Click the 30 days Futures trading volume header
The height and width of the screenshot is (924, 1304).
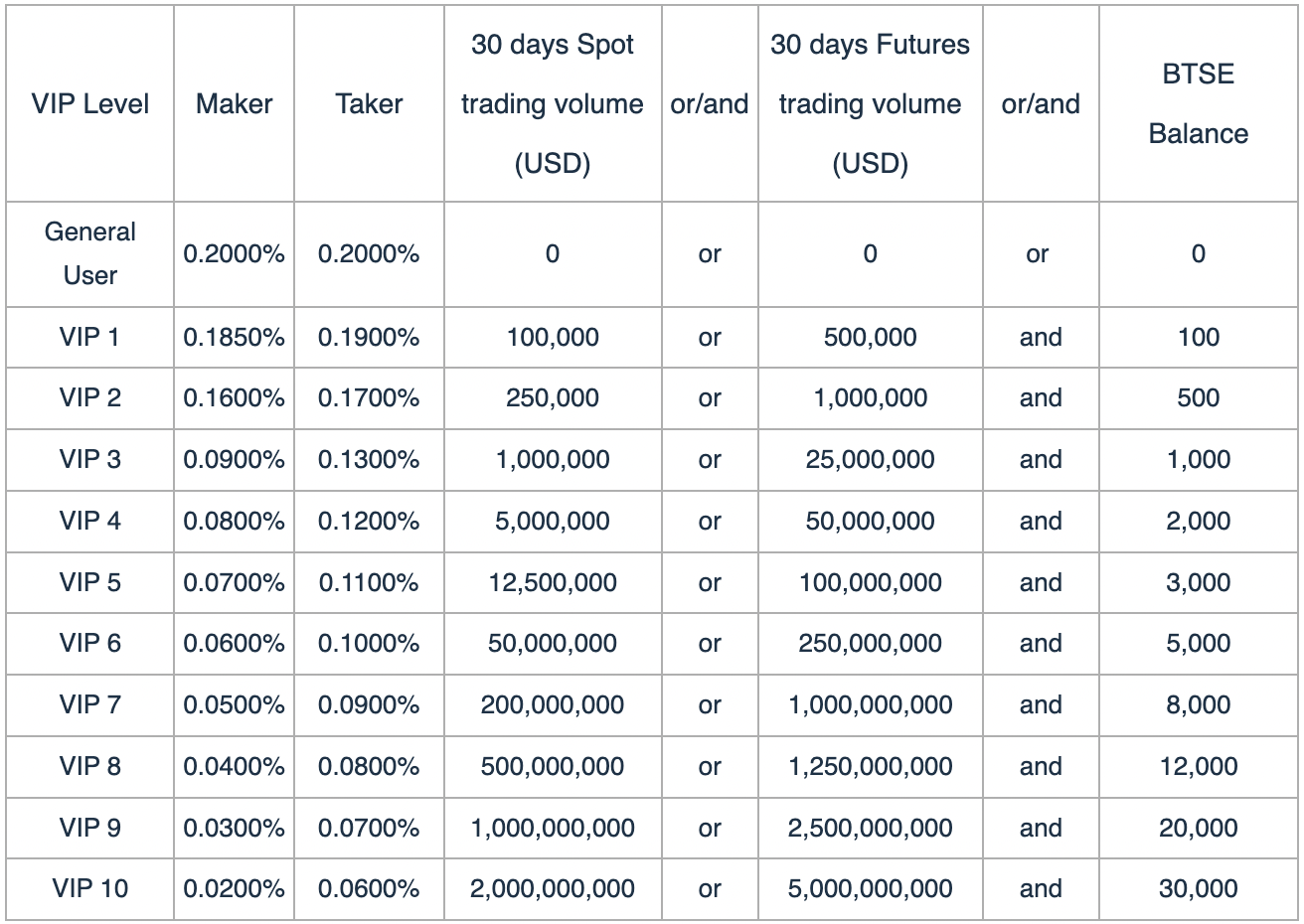pyautogui.click(x=870, y=104)
